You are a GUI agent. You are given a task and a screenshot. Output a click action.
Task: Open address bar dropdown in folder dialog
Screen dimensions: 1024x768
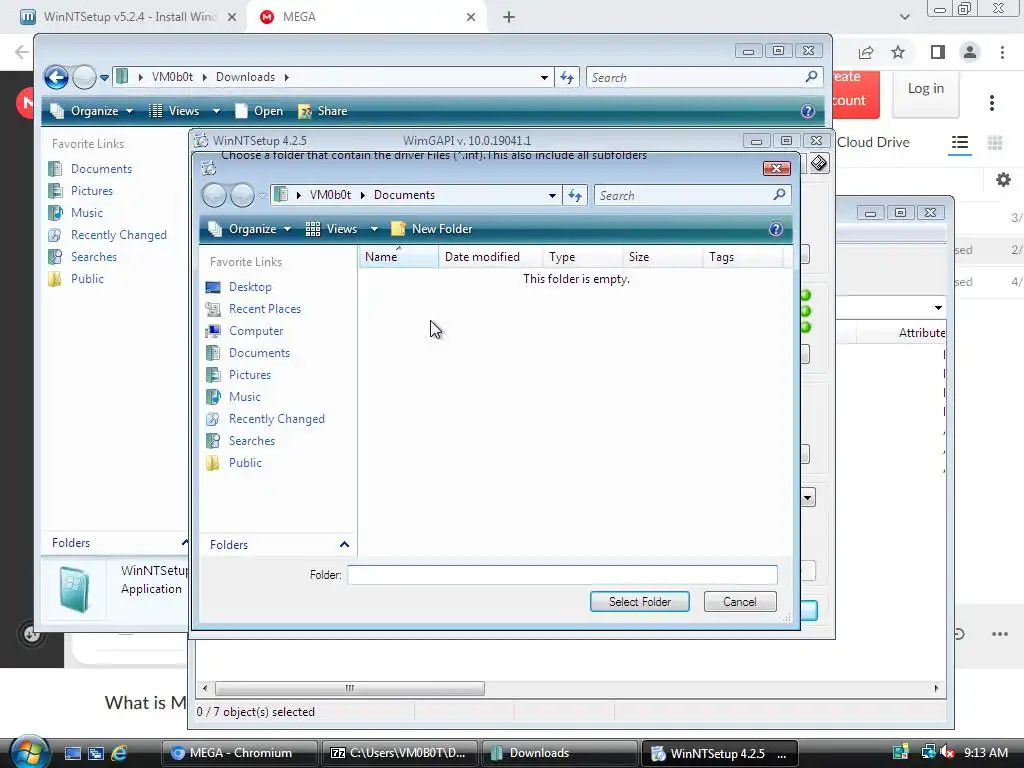click(552, 195)
